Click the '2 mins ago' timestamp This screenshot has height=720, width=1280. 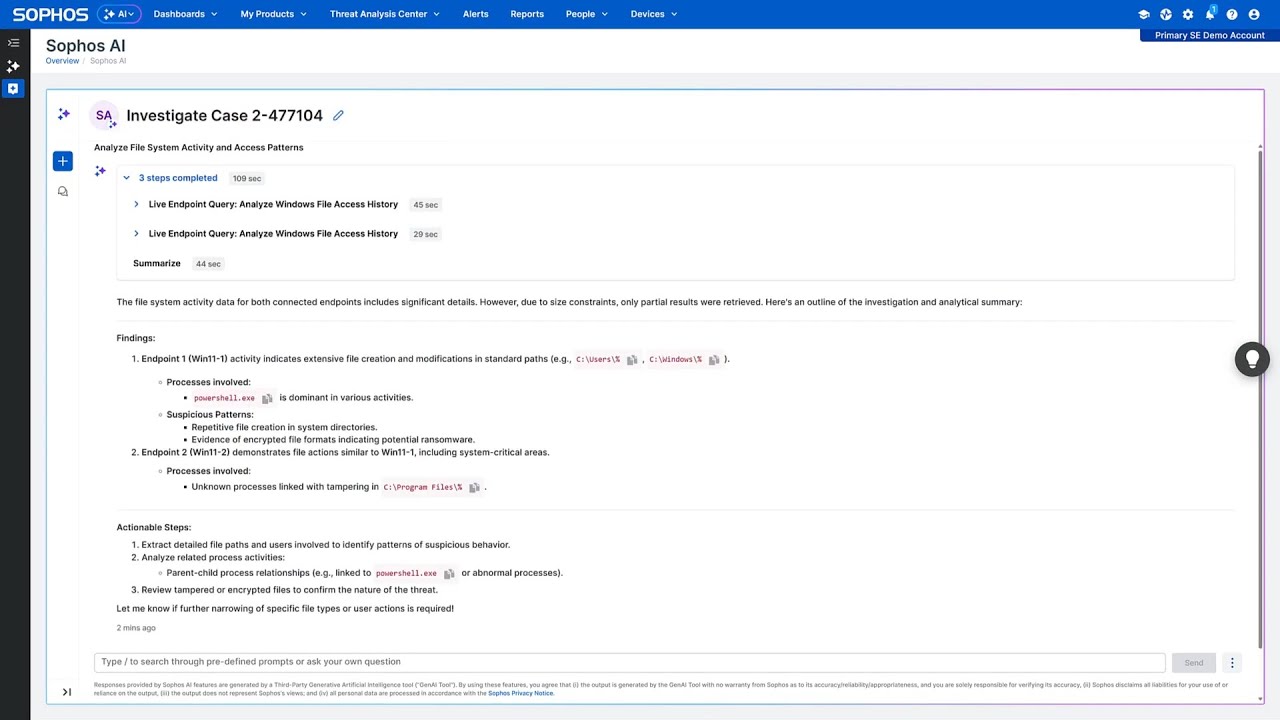pos(136,628)
